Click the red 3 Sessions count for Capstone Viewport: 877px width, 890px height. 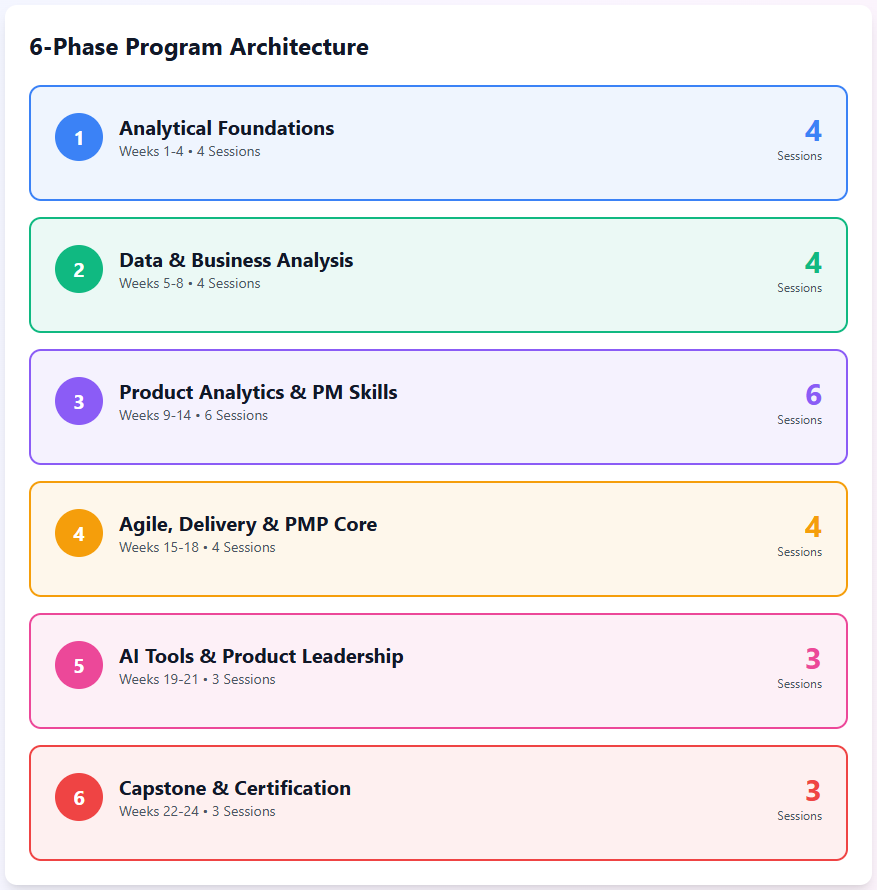pos(812,792)
